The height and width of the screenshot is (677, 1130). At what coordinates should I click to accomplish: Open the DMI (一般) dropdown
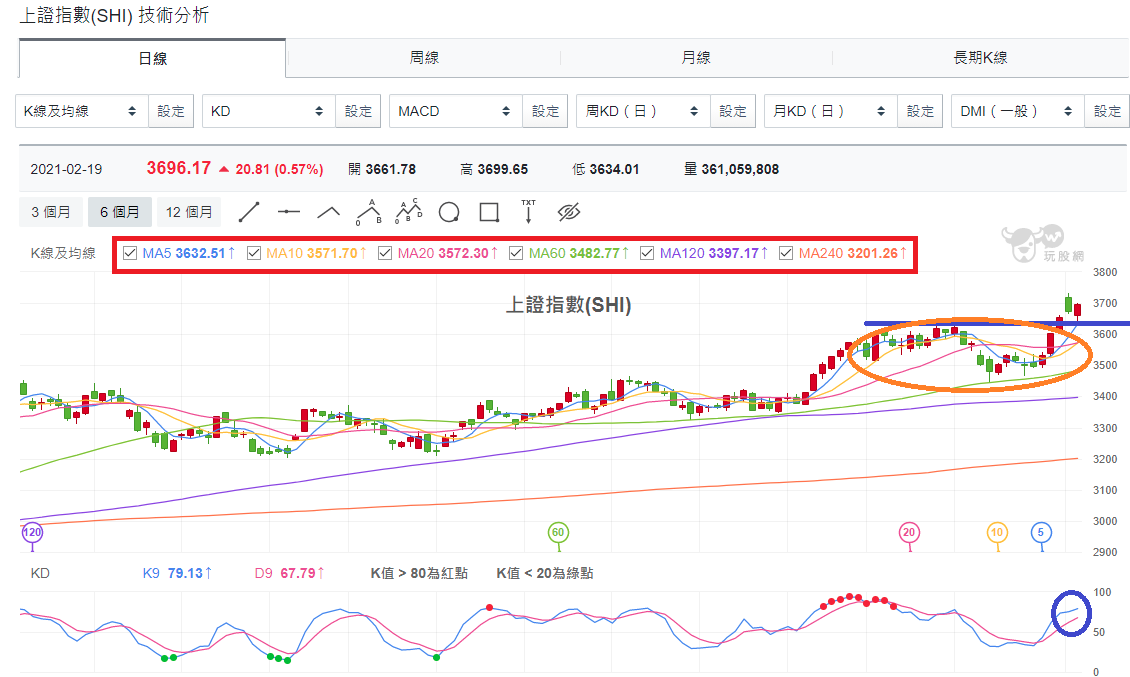1018,111
